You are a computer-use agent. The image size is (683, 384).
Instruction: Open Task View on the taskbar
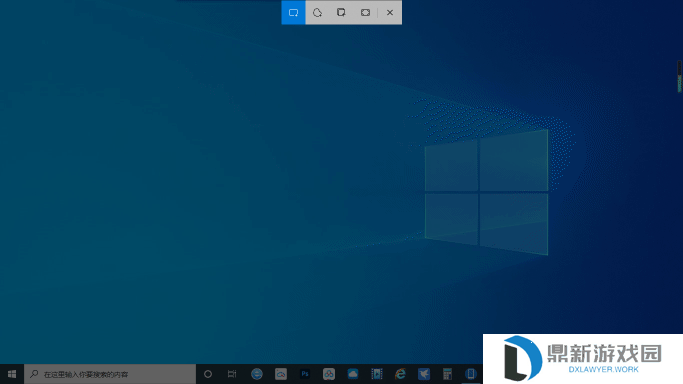tap(232, 374)
